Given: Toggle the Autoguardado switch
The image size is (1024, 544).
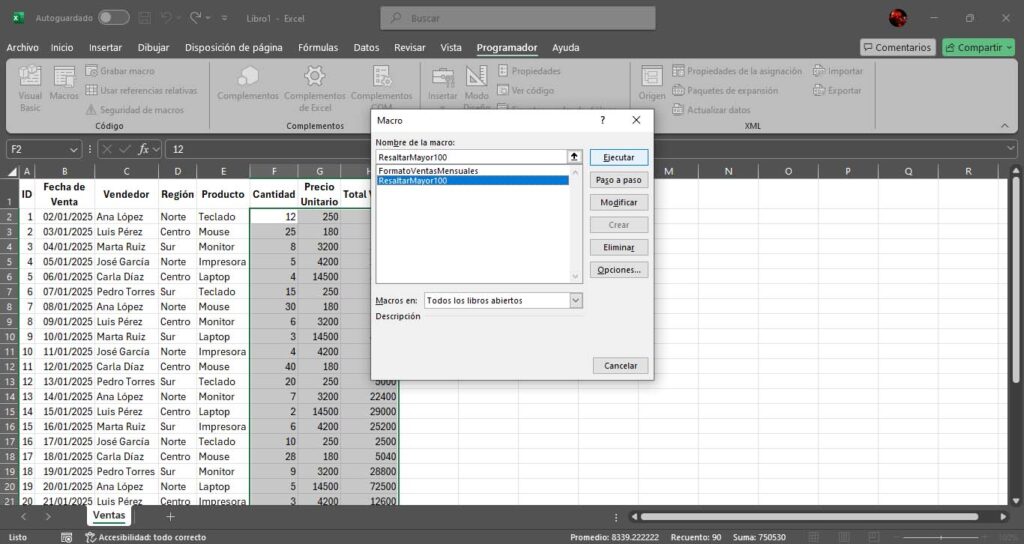Looking at the screenshot, I should point(114,18).
